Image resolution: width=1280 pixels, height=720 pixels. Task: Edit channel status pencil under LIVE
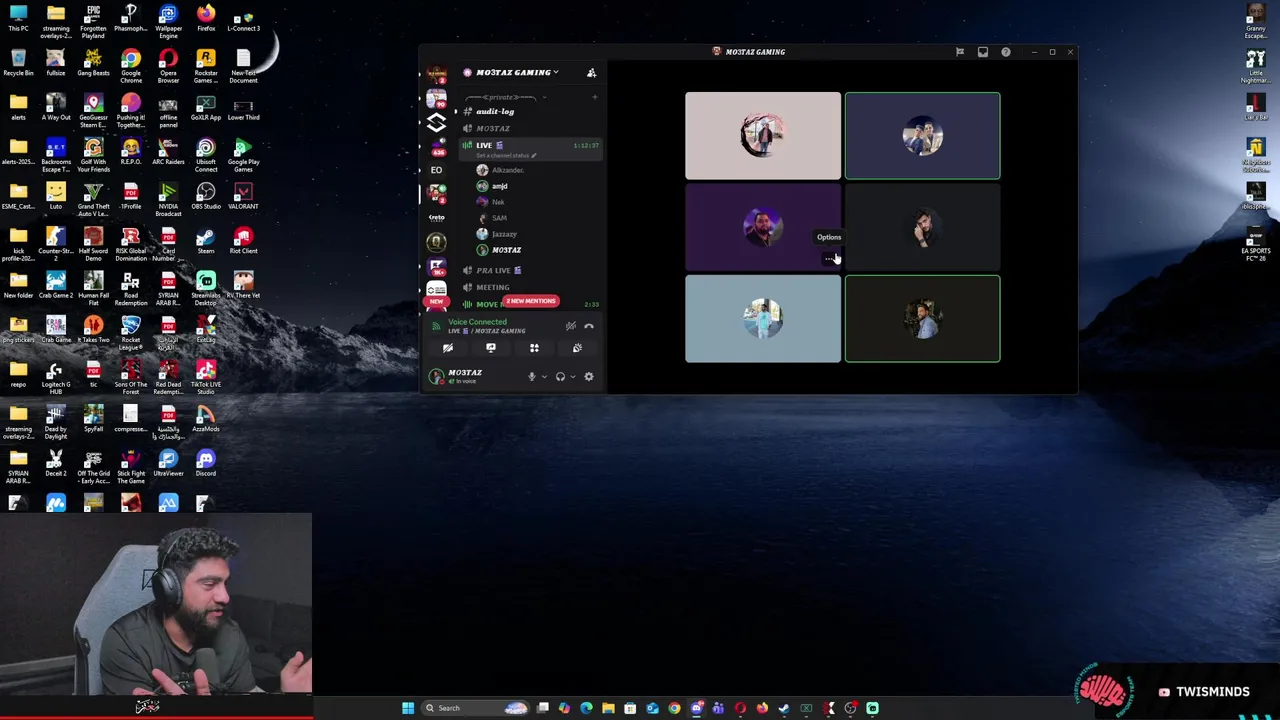pos(534,156)
